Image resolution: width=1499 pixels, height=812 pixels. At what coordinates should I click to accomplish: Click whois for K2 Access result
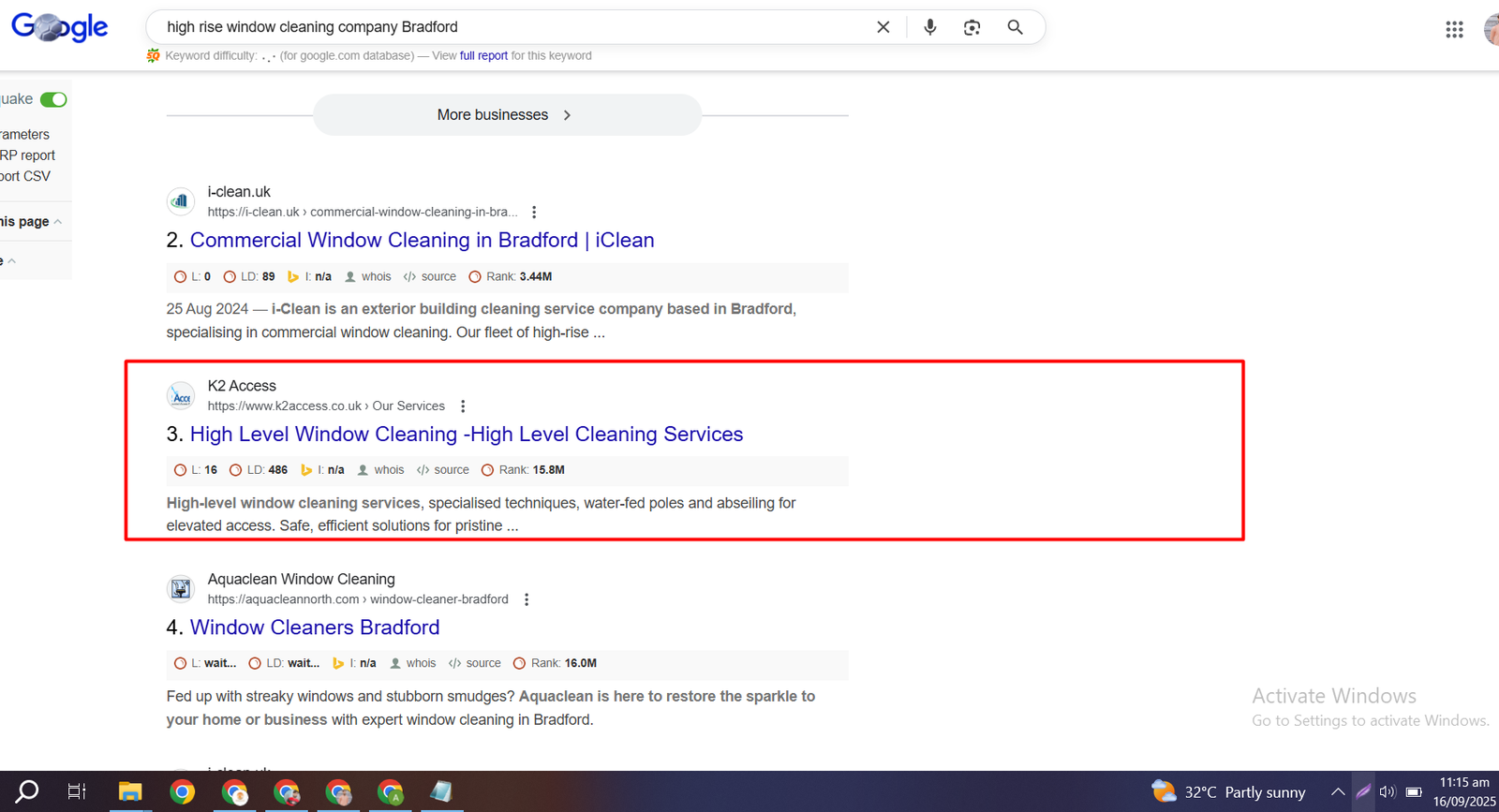[x=388, y=470]
